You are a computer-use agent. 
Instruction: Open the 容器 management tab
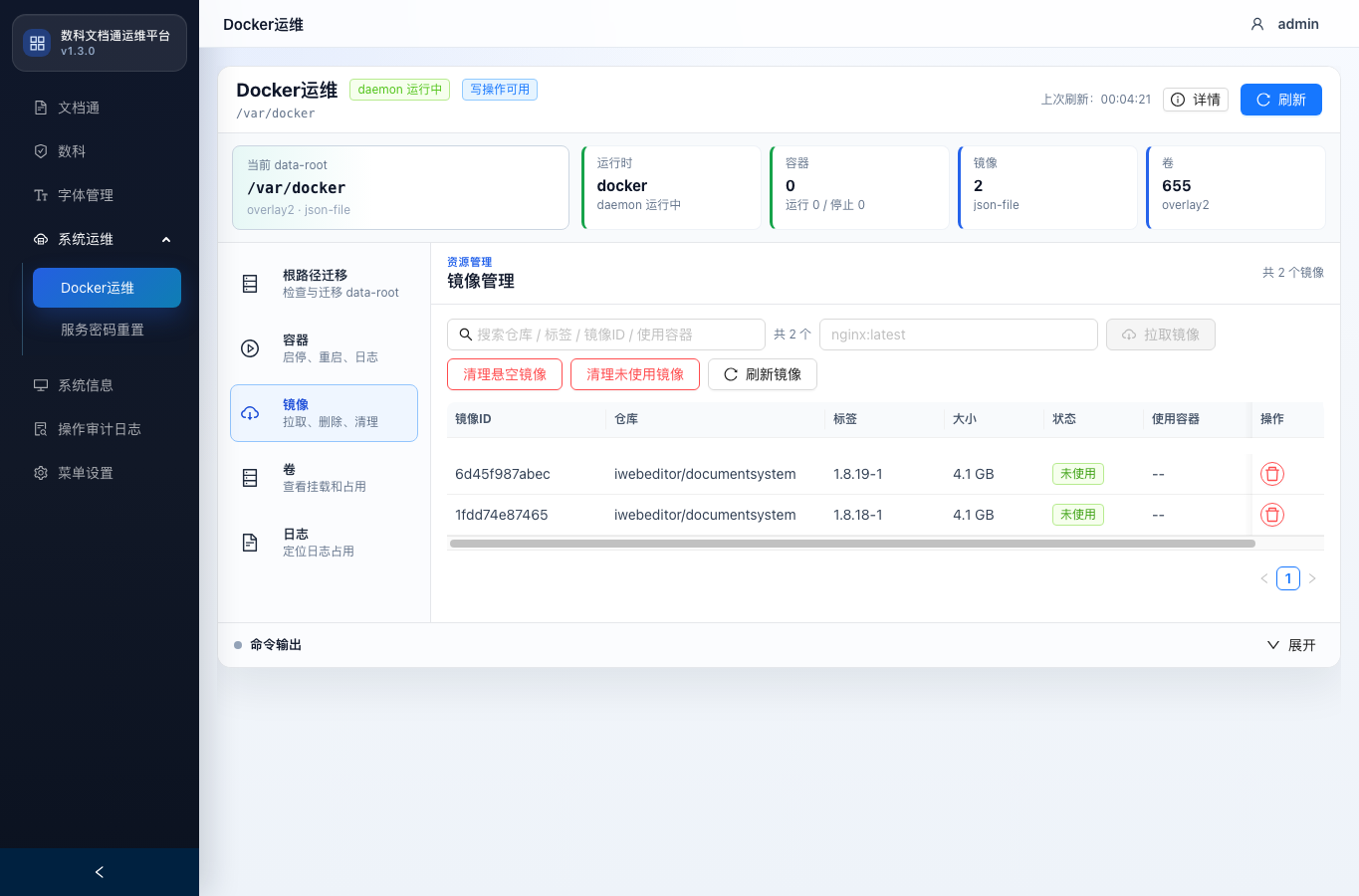coord(324,348)
